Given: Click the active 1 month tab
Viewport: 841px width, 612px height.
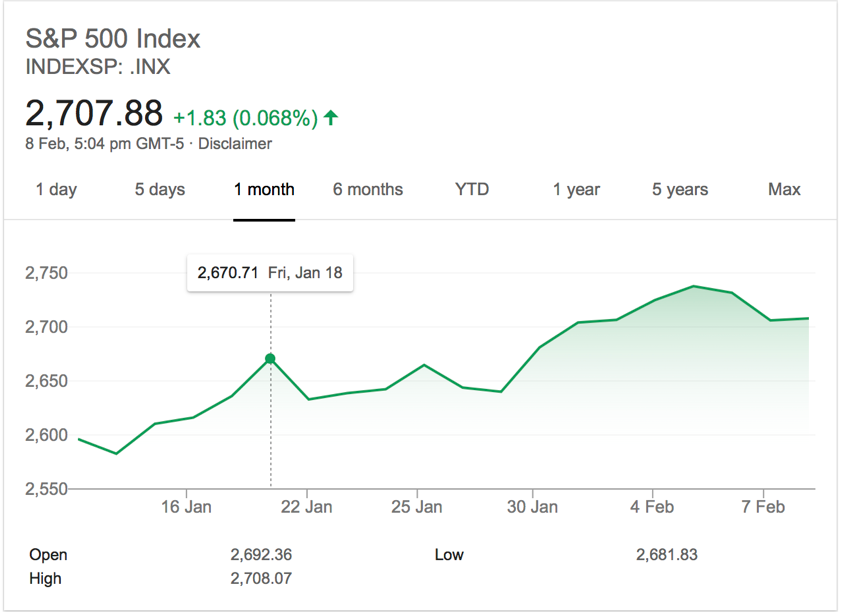Looking at the screenshot, I should click(x=264, y=189).
